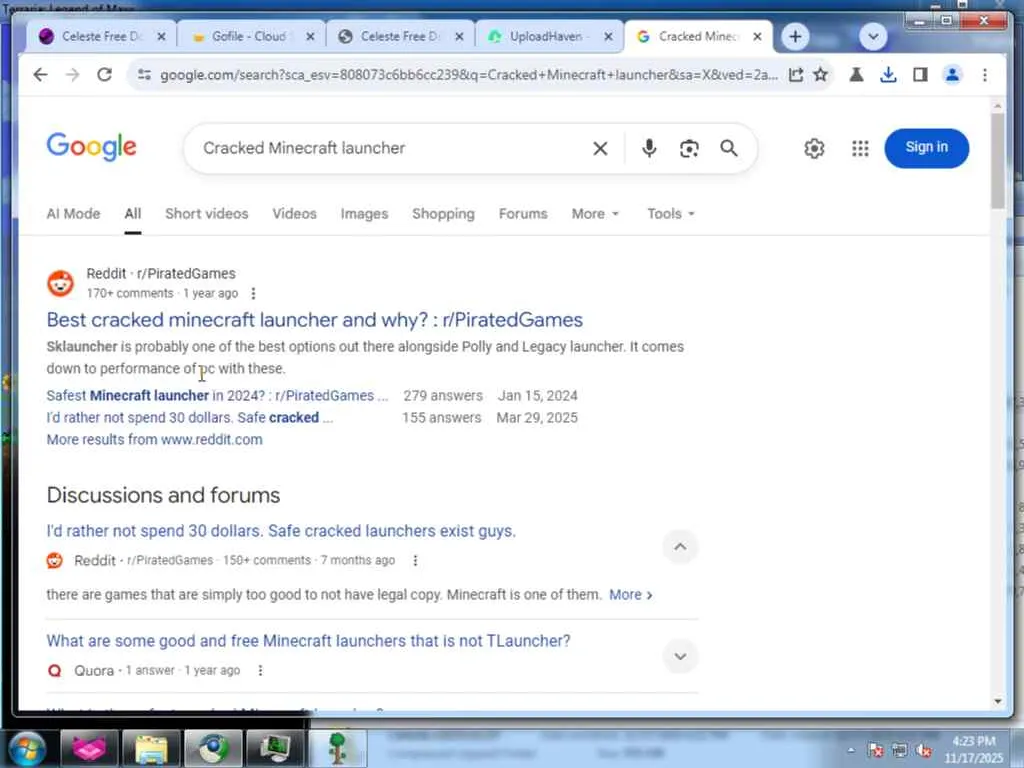Select the Images search filter
This screenshot has width=1024, height=768.
click(364, 214)
